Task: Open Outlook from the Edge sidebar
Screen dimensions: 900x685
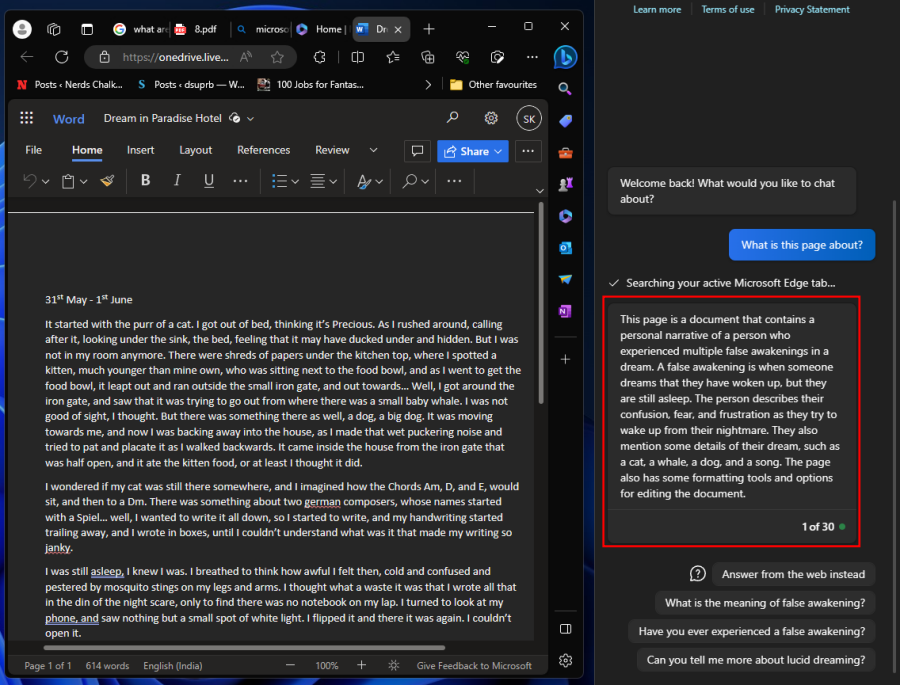Action: (565, 246)
